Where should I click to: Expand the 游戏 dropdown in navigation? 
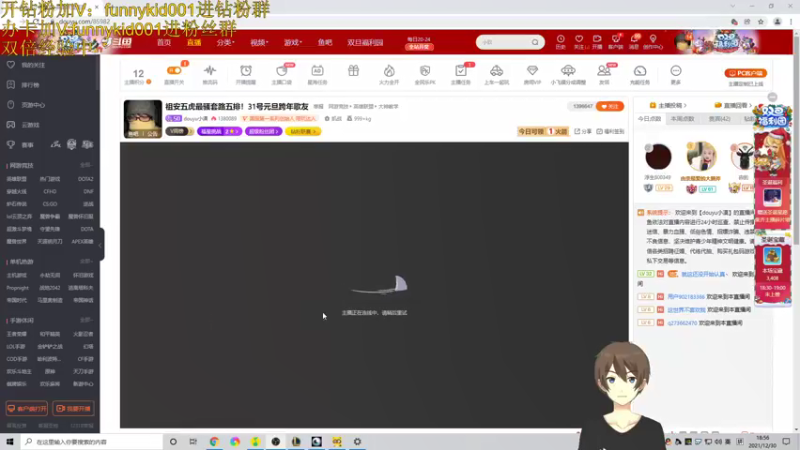[x=293, y=42]
